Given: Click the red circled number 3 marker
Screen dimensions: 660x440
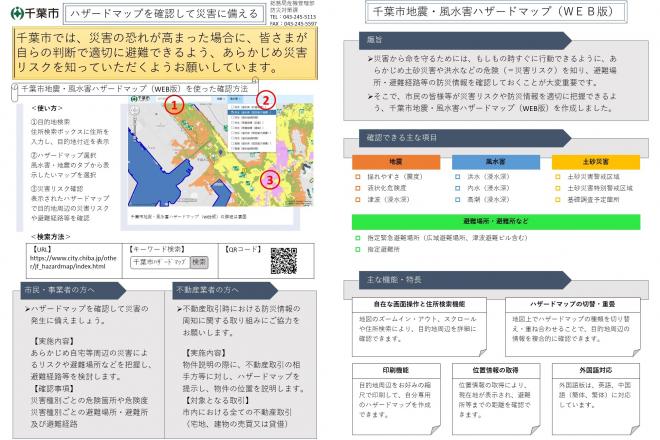Looking at the screenshot, I should tap(267, 180).
